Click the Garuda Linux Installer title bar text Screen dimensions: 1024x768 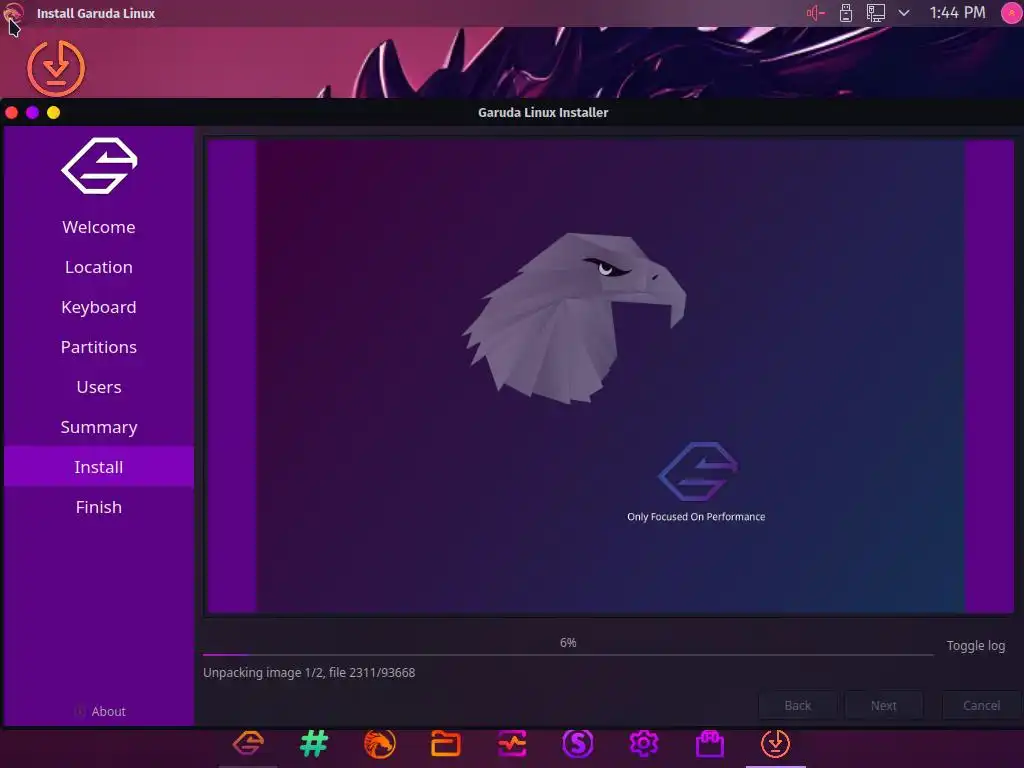543,112
